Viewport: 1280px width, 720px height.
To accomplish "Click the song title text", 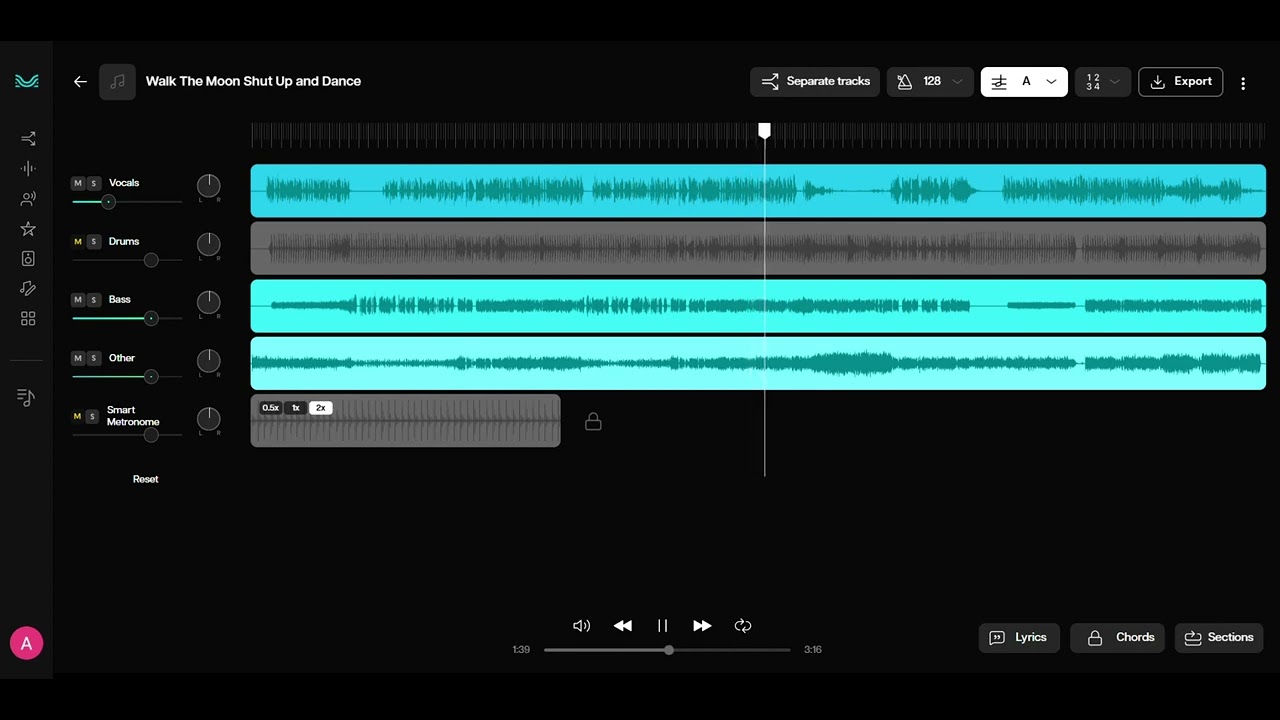I will 253,82.
